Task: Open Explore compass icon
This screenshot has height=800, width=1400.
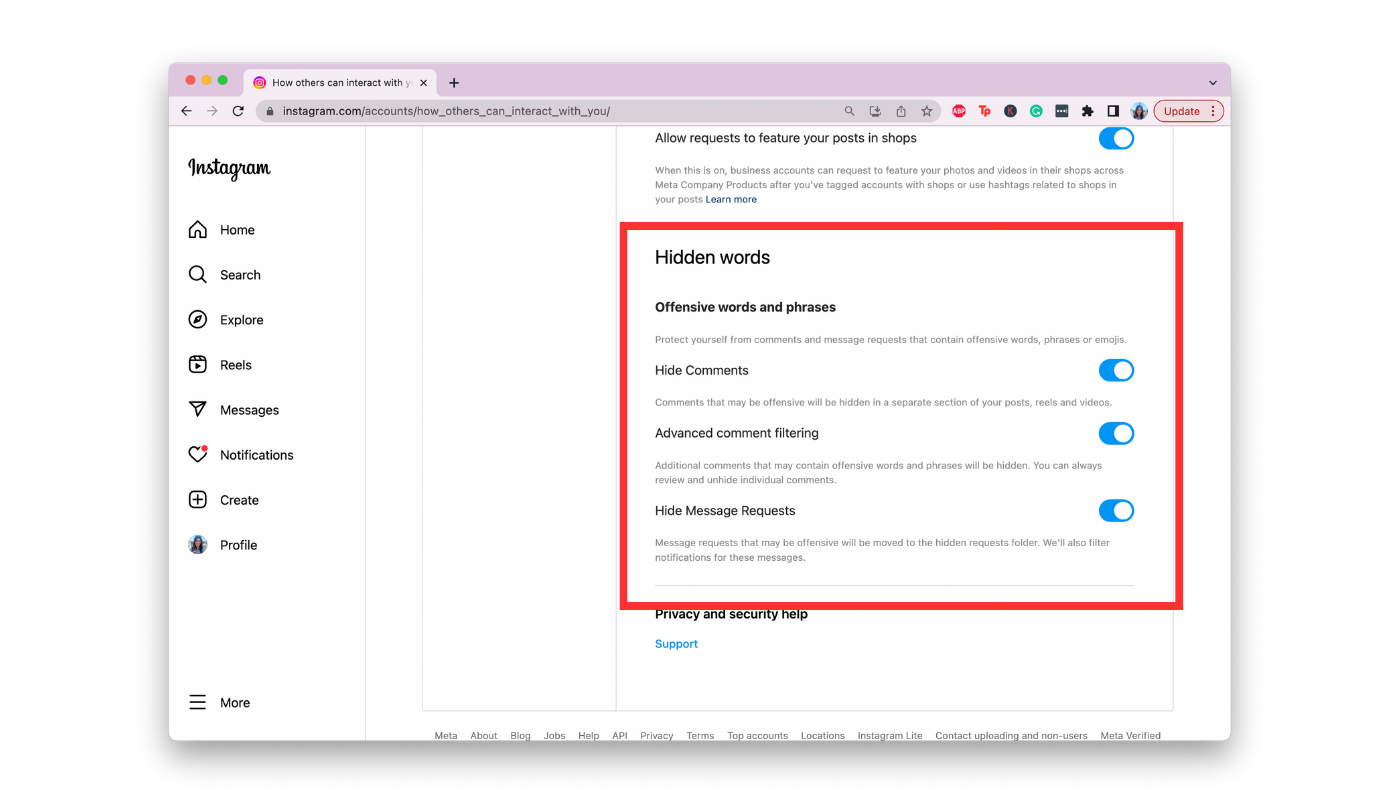Action: [198, 320]
